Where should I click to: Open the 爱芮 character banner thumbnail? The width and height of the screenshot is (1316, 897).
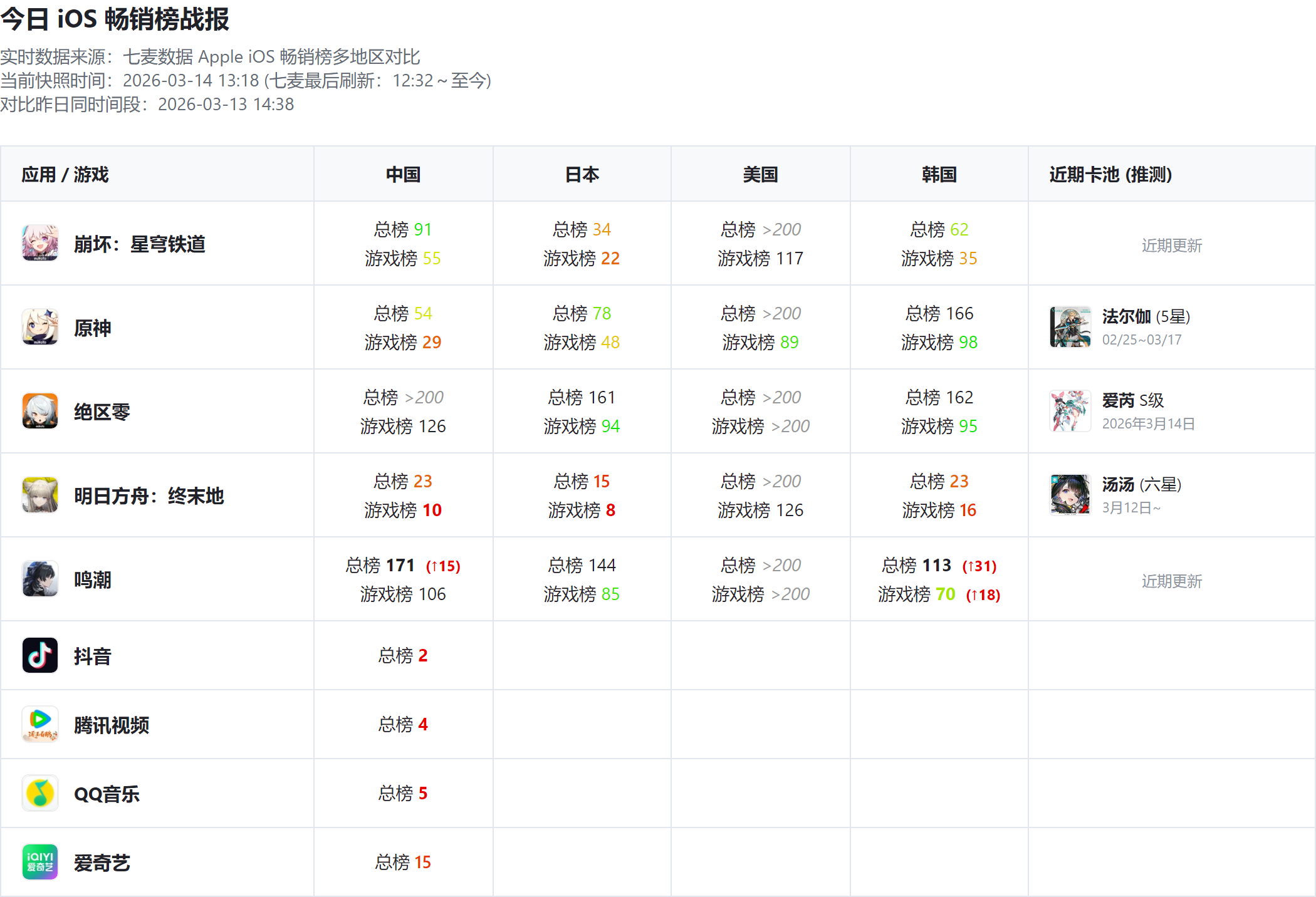coord(1070,411)
